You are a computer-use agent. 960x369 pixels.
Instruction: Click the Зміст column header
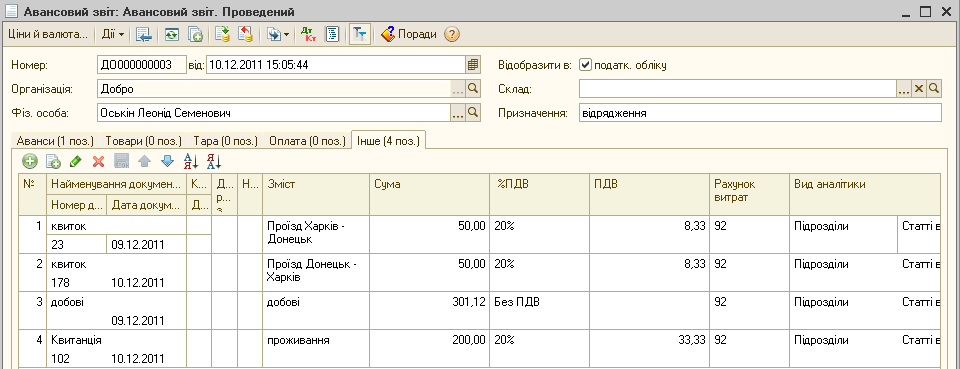click(x=316, y=194)
